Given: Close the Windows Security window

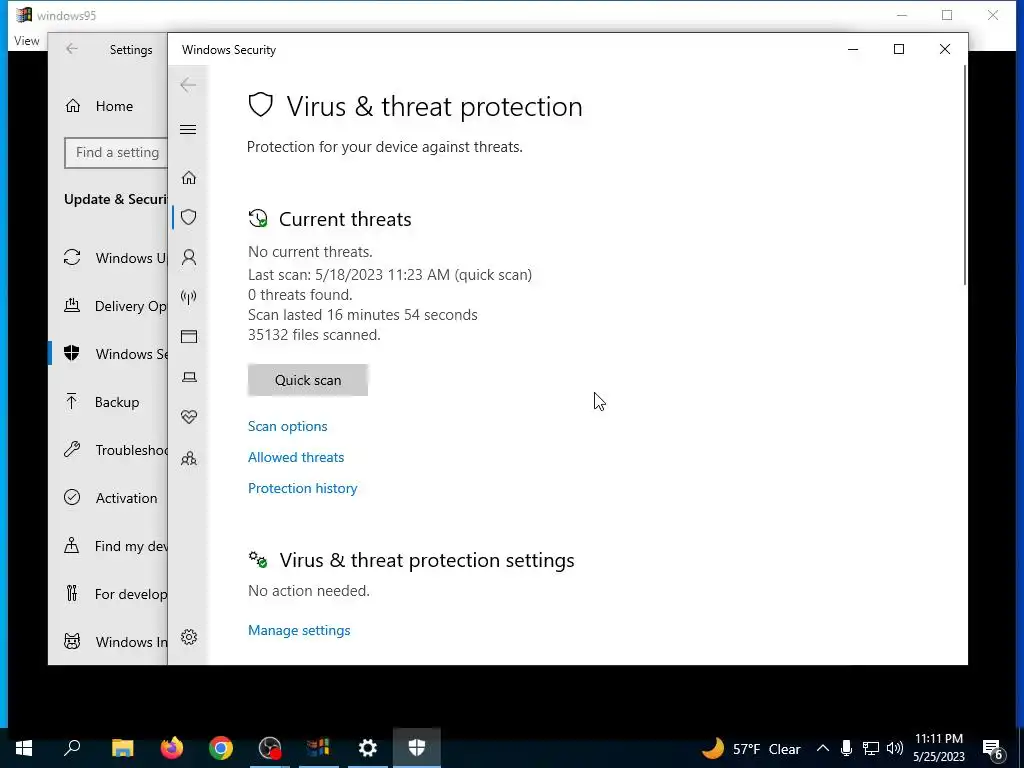Looking at the screenshot, I should pyautogui.click(x=944, y=49).
